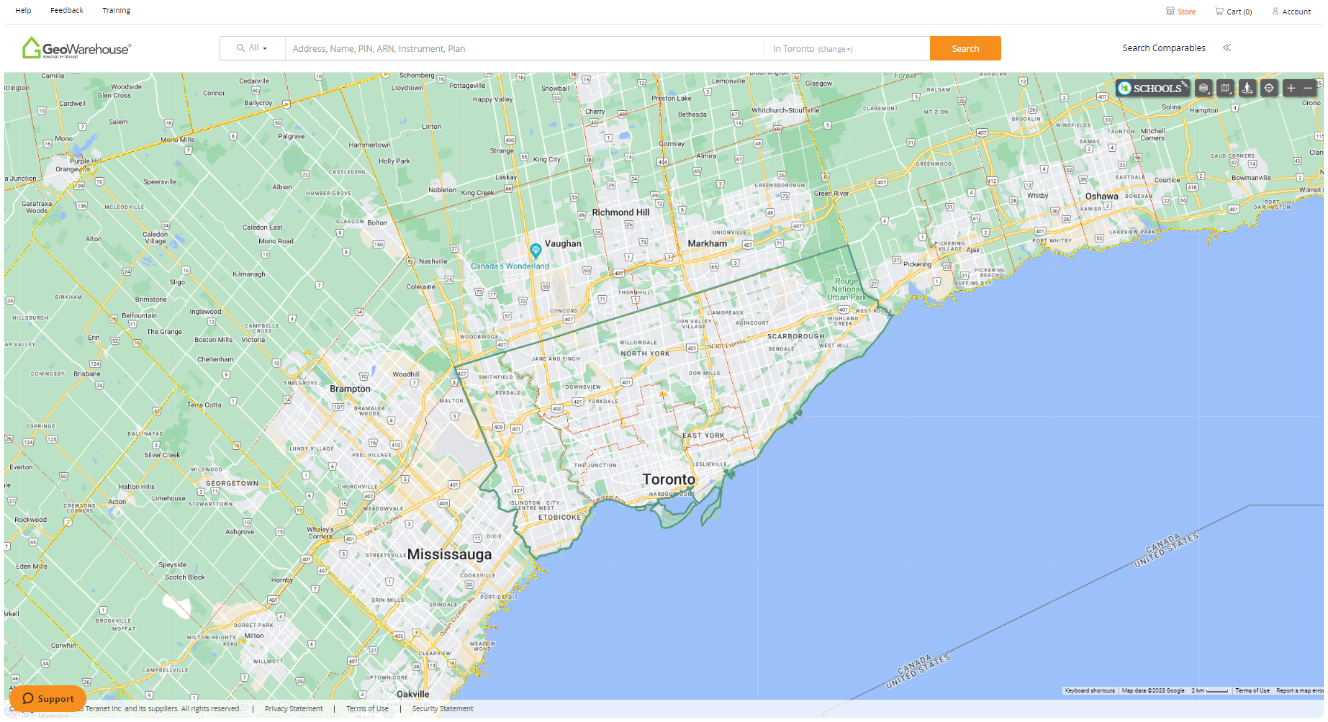The width and height of the screenshot is (1328, 722).
Task: Open Search Comparables
Action: [x=1163, y=48]
